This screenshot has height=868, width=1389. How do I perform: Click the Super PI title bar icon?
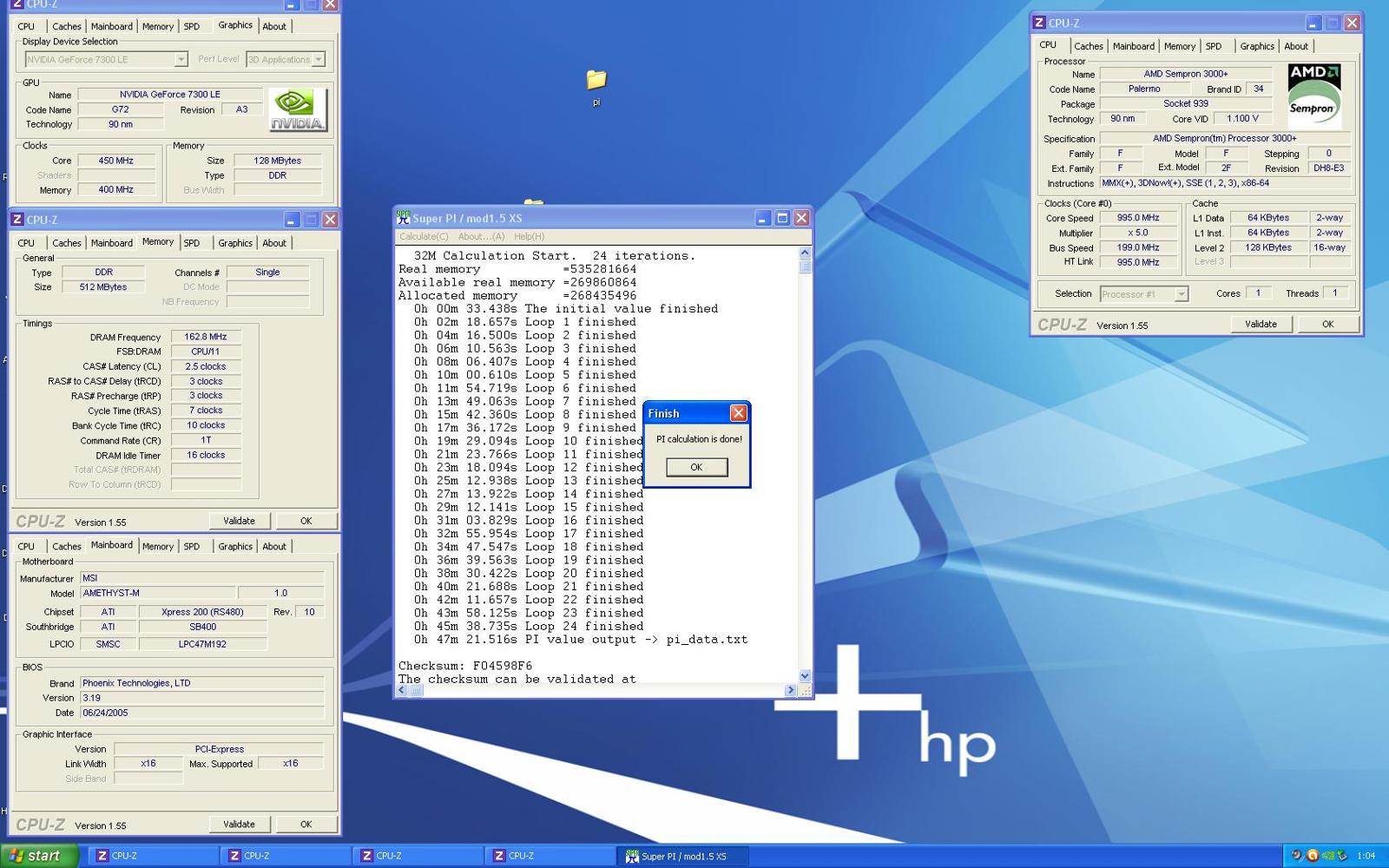tap(403, 218)
